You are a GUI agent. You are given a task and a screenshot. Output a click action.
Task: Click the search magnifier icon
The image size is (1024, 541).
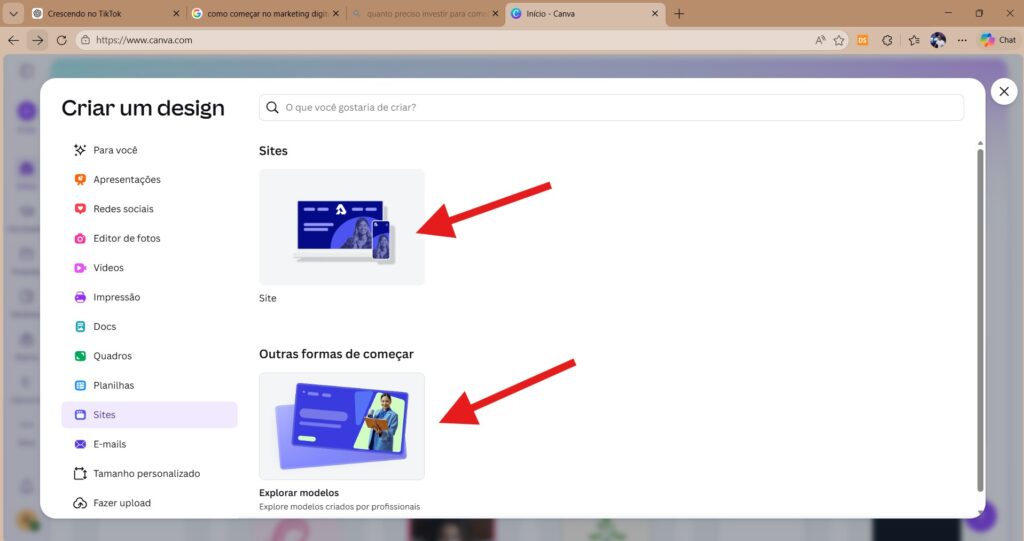click(x=272, y=107)
